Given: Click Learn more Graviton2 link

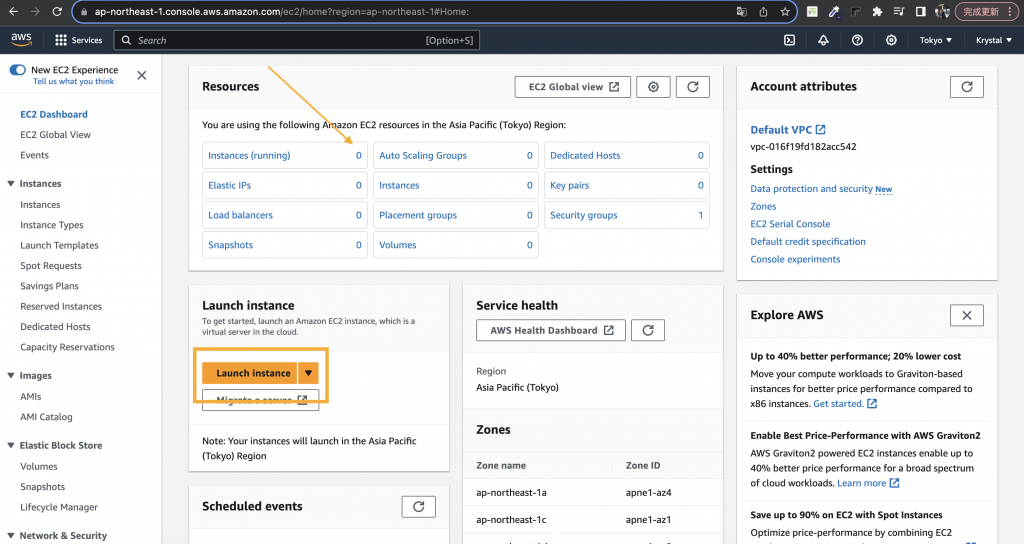Looking at the screenshot, I should (x=868, y=483).
